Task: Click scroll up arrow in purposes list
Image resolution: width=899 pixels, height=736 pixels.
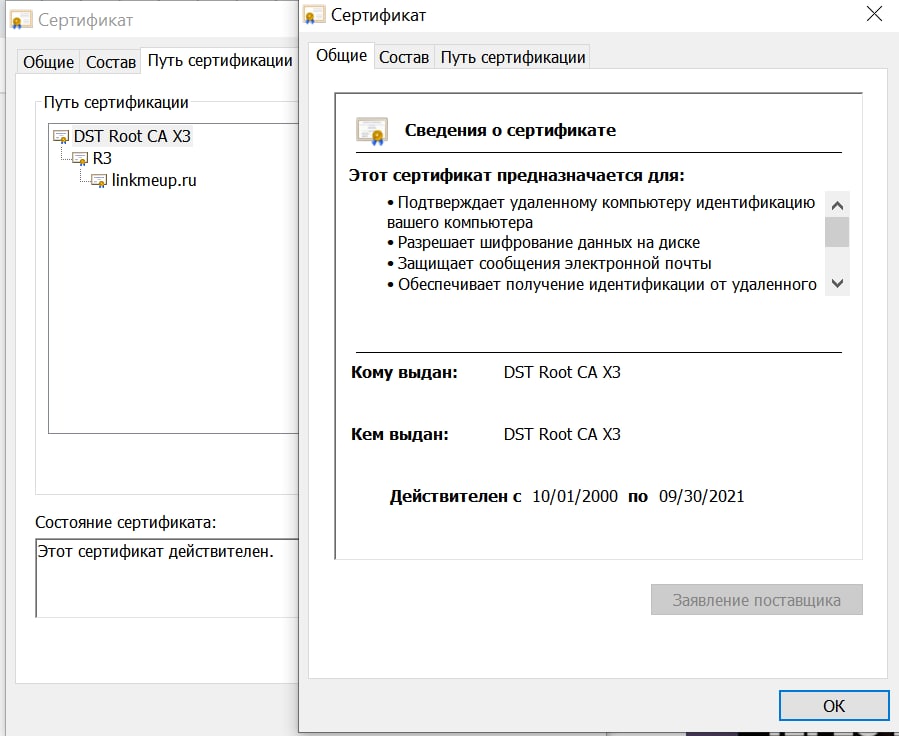Action: [837, 205]
